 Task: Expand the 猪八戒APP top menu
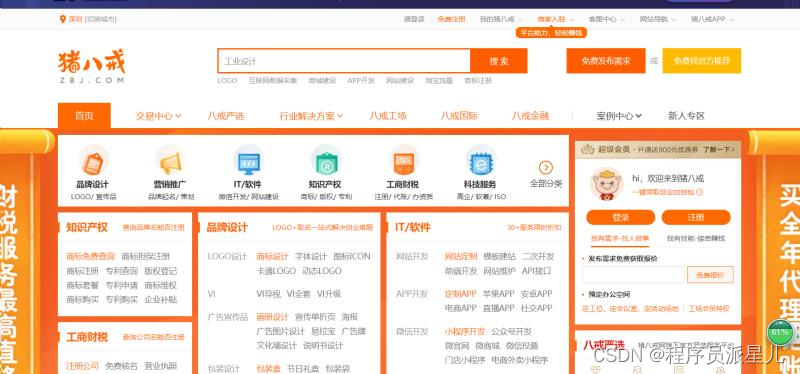[x=713, y=19]
